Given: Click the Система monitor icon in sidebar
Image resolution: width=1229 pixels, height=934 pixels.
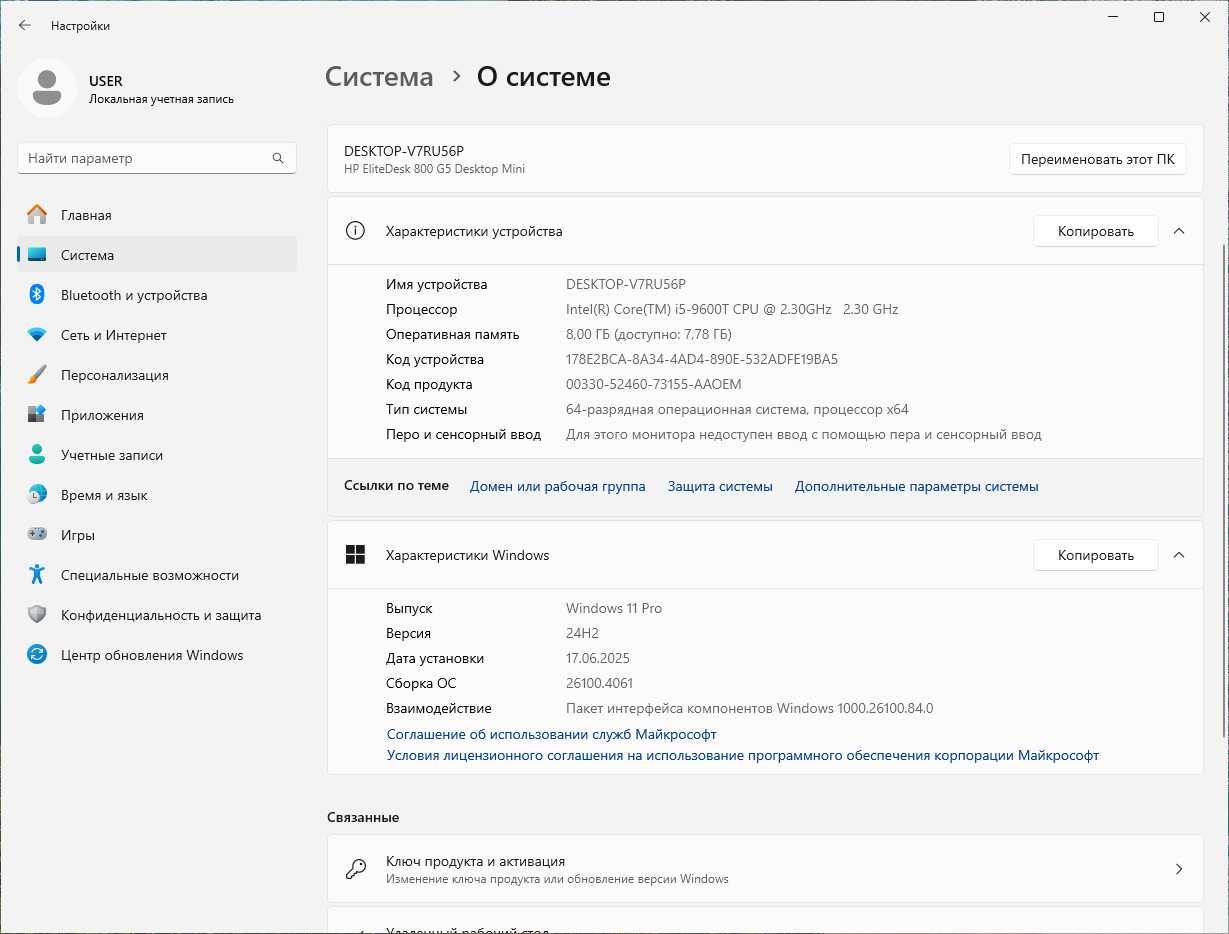Looking at the screenshot, I should click(37, 255).
